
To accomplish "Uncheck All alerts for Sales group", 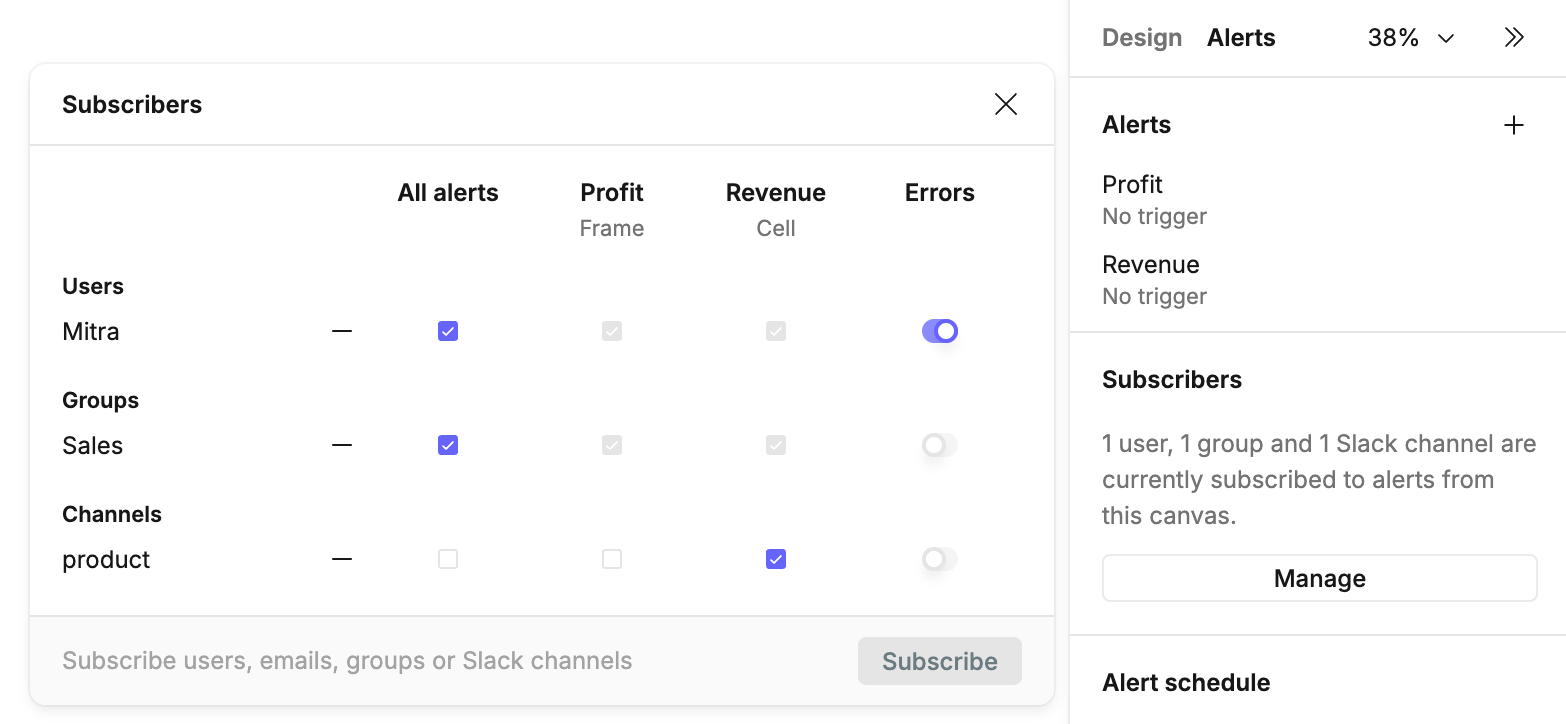I will click(448, 445).
